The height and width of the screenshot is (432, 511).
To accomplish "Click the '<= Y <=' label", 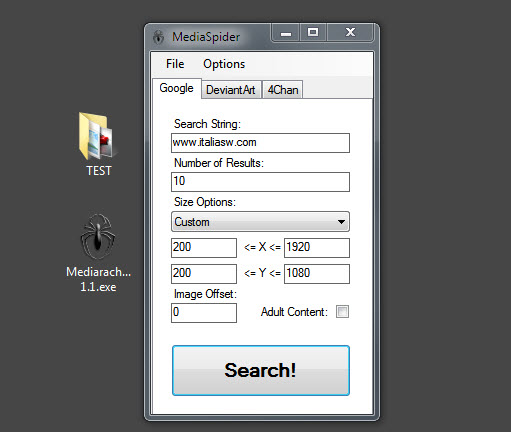I will (x=262, y=273).
